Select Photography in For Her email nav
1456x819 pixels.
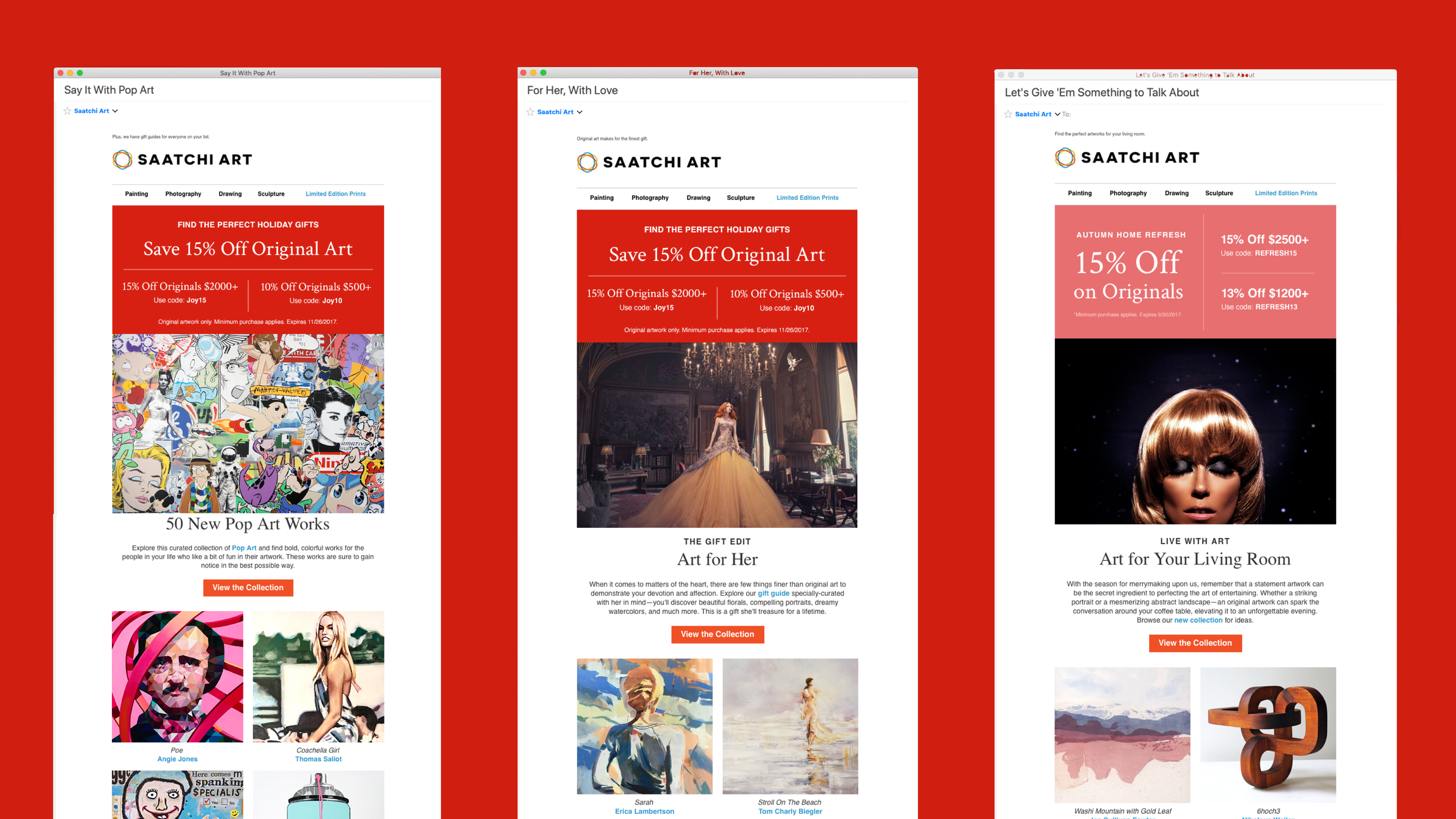coord(650,198)
